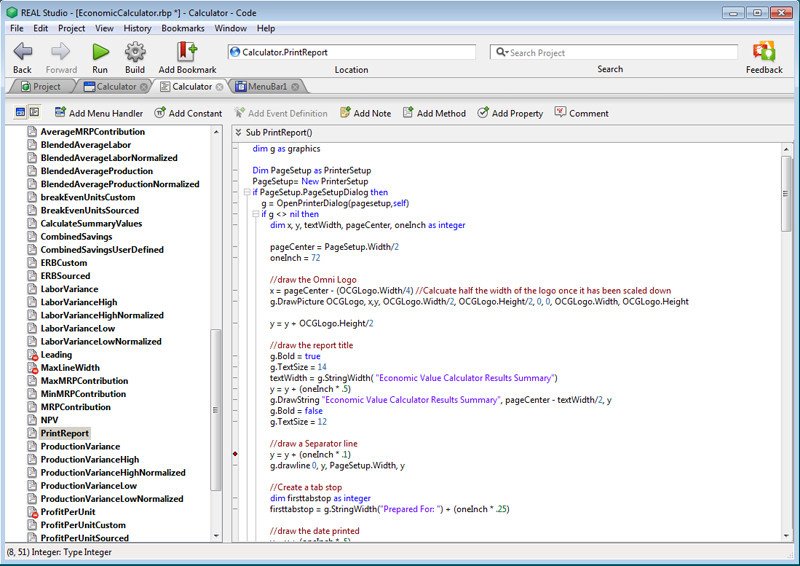Click method list scroll up arrow
This screenshot has height=566, width=800.
216,132
